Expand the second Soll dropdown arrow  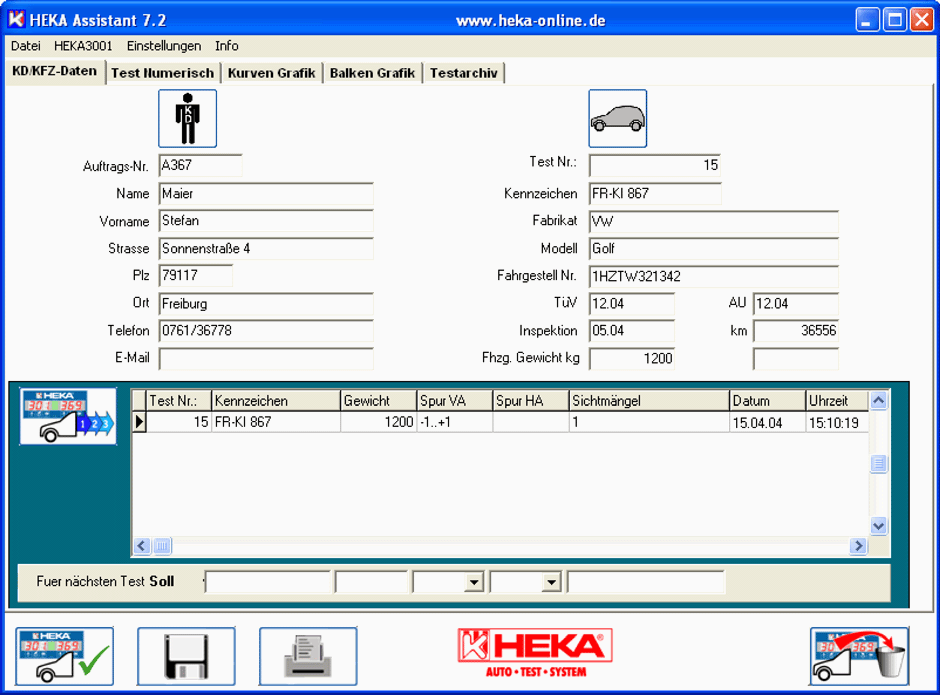click(551, 582)
